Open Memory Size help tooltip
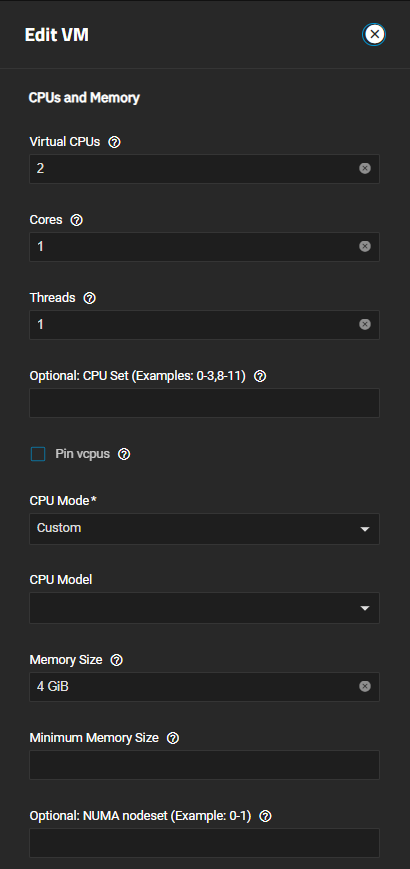 (116, 660)
